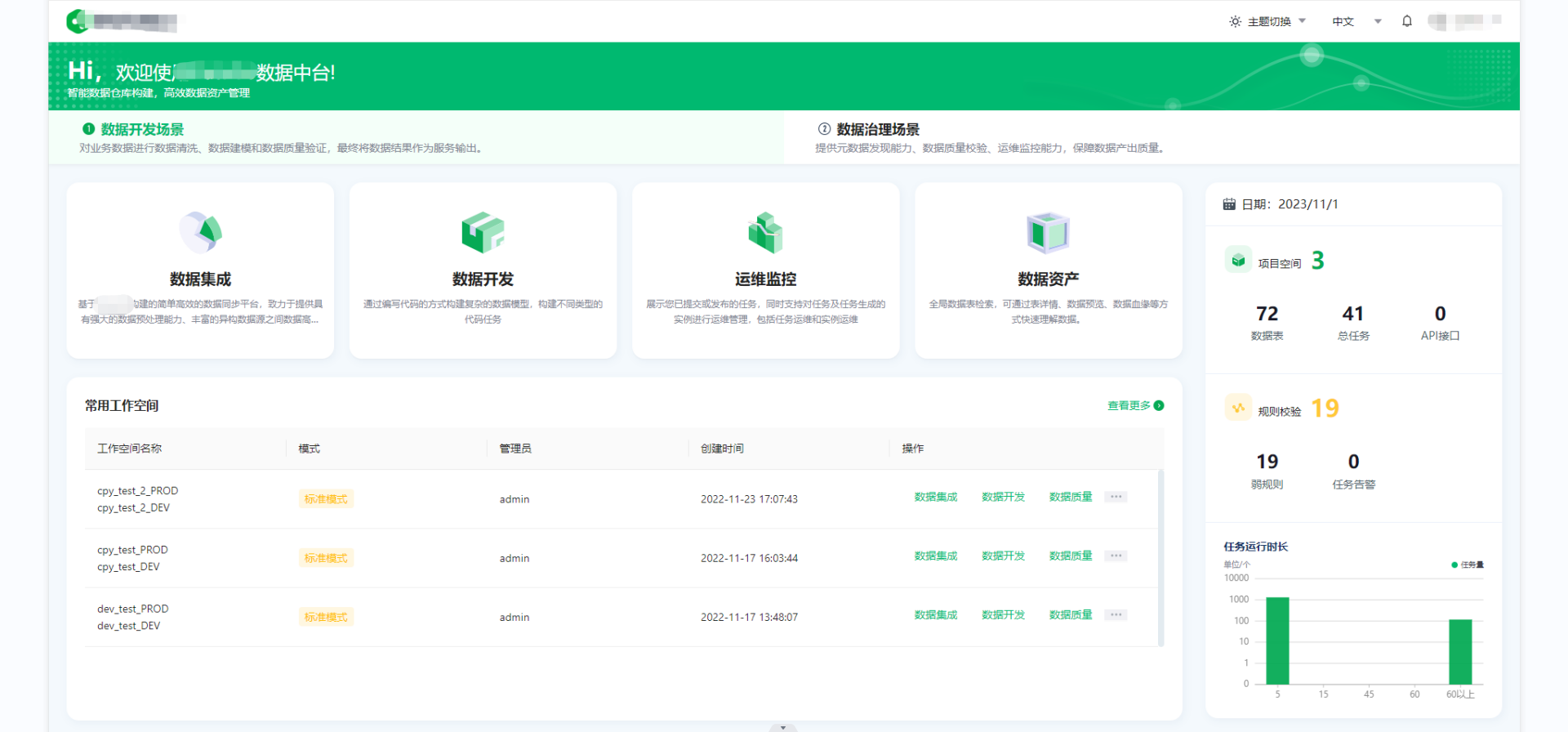This screenshot has width=1568, height=732.
Task: Click 数据开发 link in dev_test_PROD row
Action: (x=1003, y=614)
